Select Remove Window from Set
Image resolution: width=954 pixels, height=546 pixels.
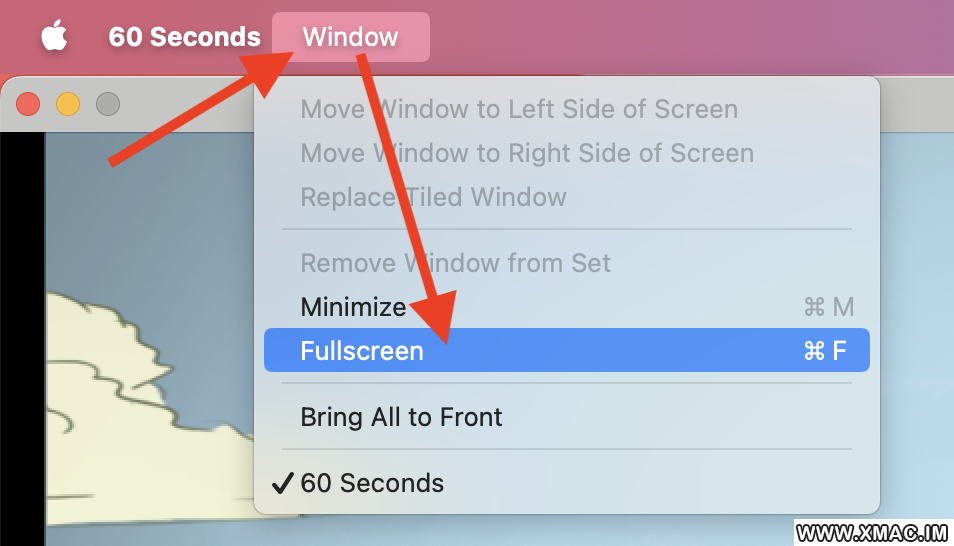pyautogui.click(x=455, y=263)
